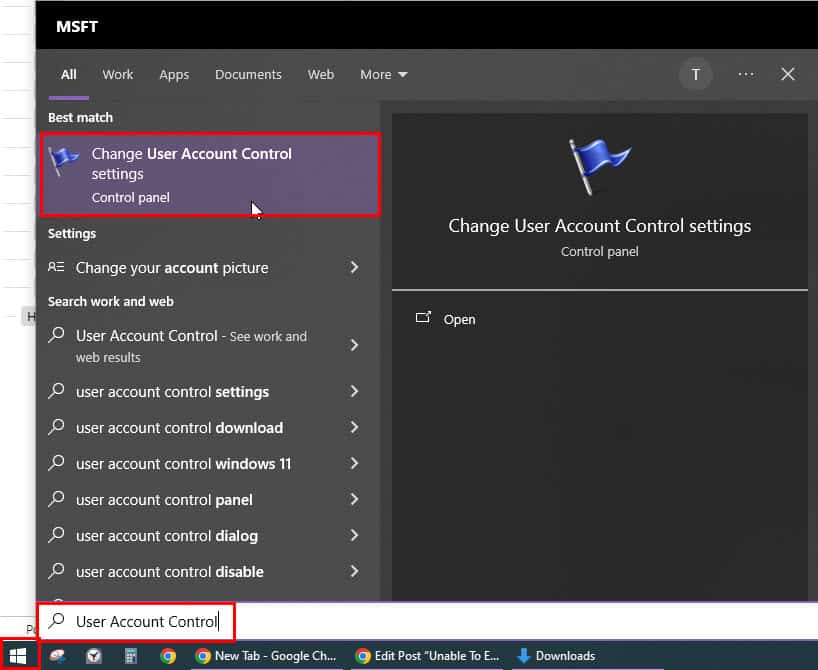Click the blue flag icon in preview pane
The width and height of the screenshot is (818, 670).
pyautogui.click(x=599, y=167)
